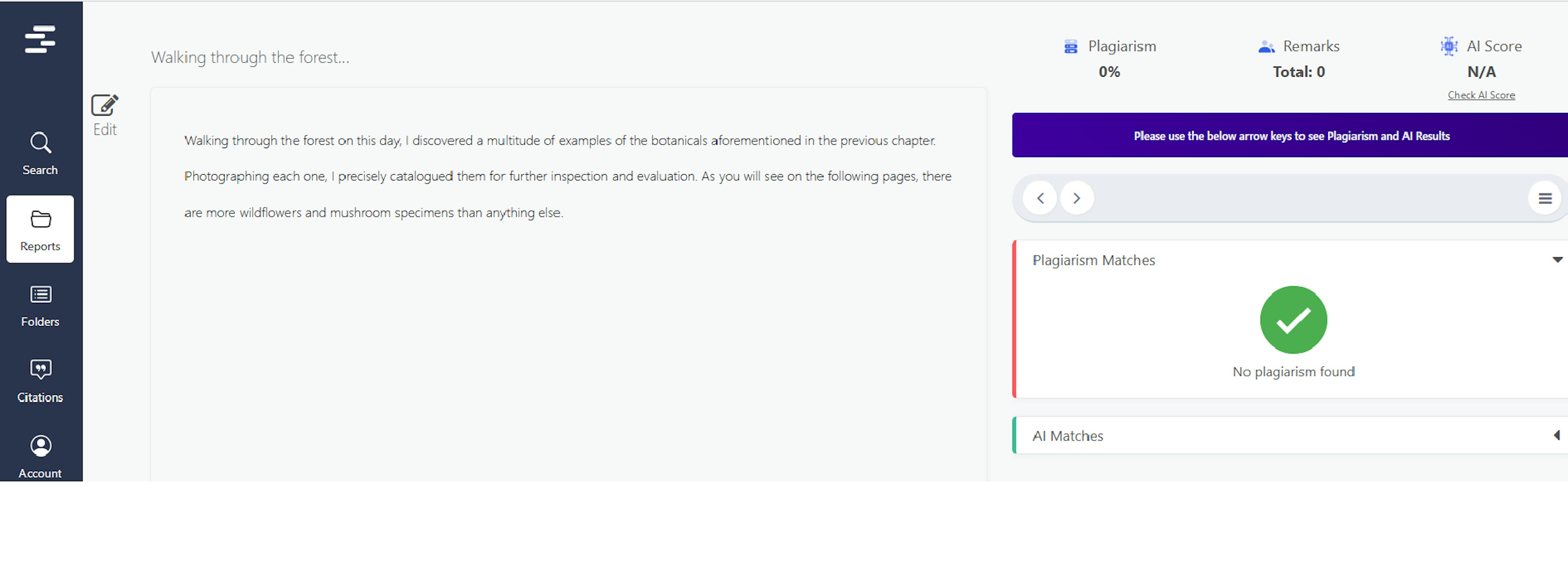The height and width of the screenshot is (581, 1568).
Task: Click the AI Score chip icon
Action: coord(1449,46)
